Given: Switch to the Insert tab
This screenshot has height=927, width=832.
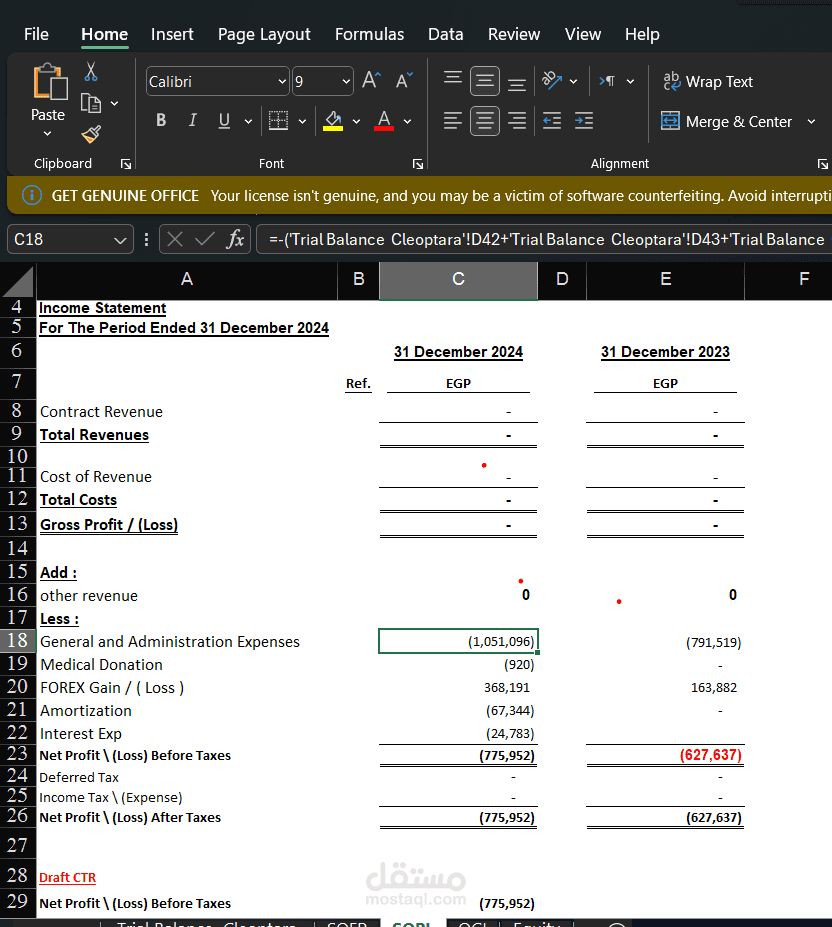Looking at the screenshot, I should click(x=171, y=34).
